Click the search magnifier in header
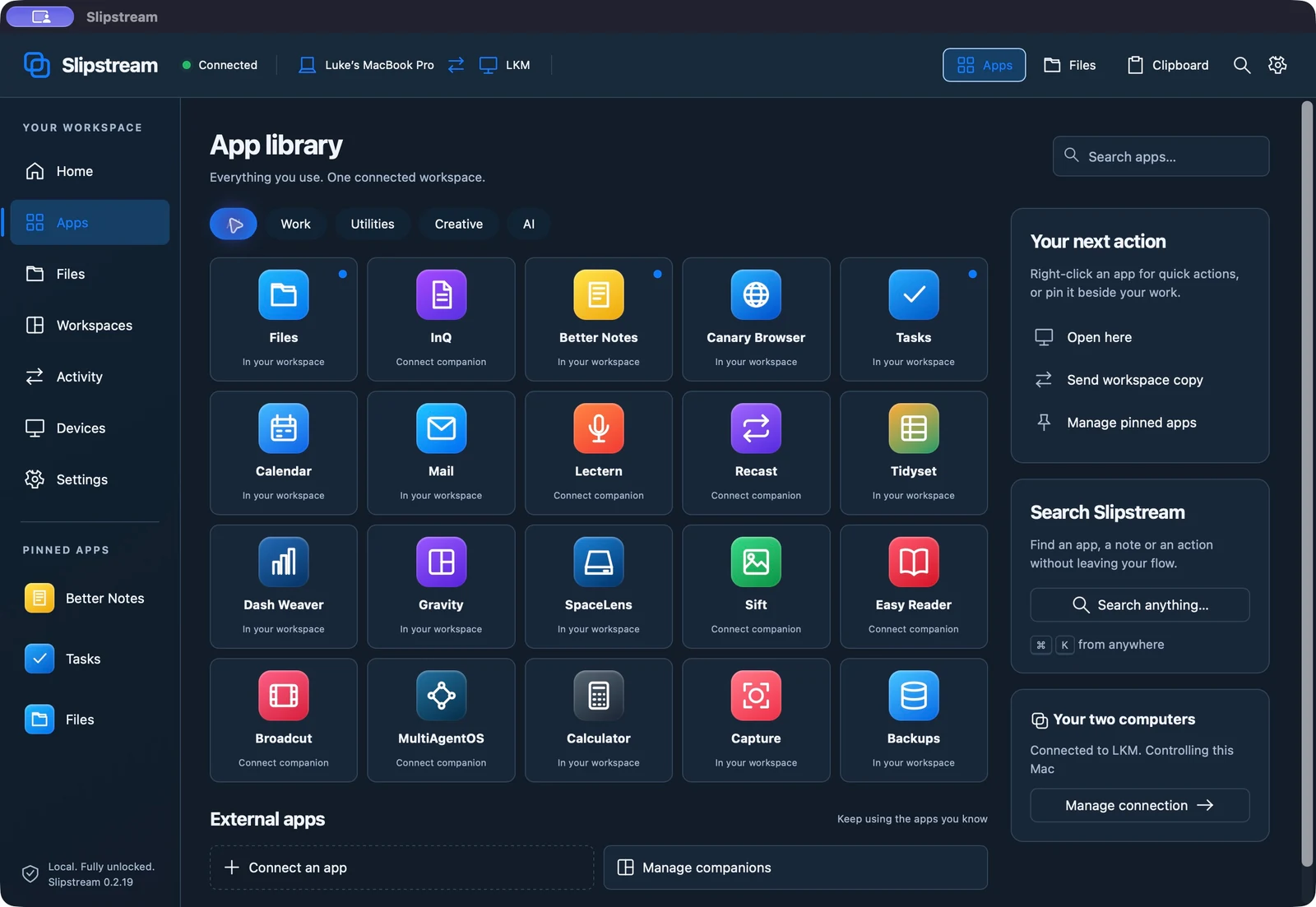Screen dimensions: 1316x907 point(1241,65)
